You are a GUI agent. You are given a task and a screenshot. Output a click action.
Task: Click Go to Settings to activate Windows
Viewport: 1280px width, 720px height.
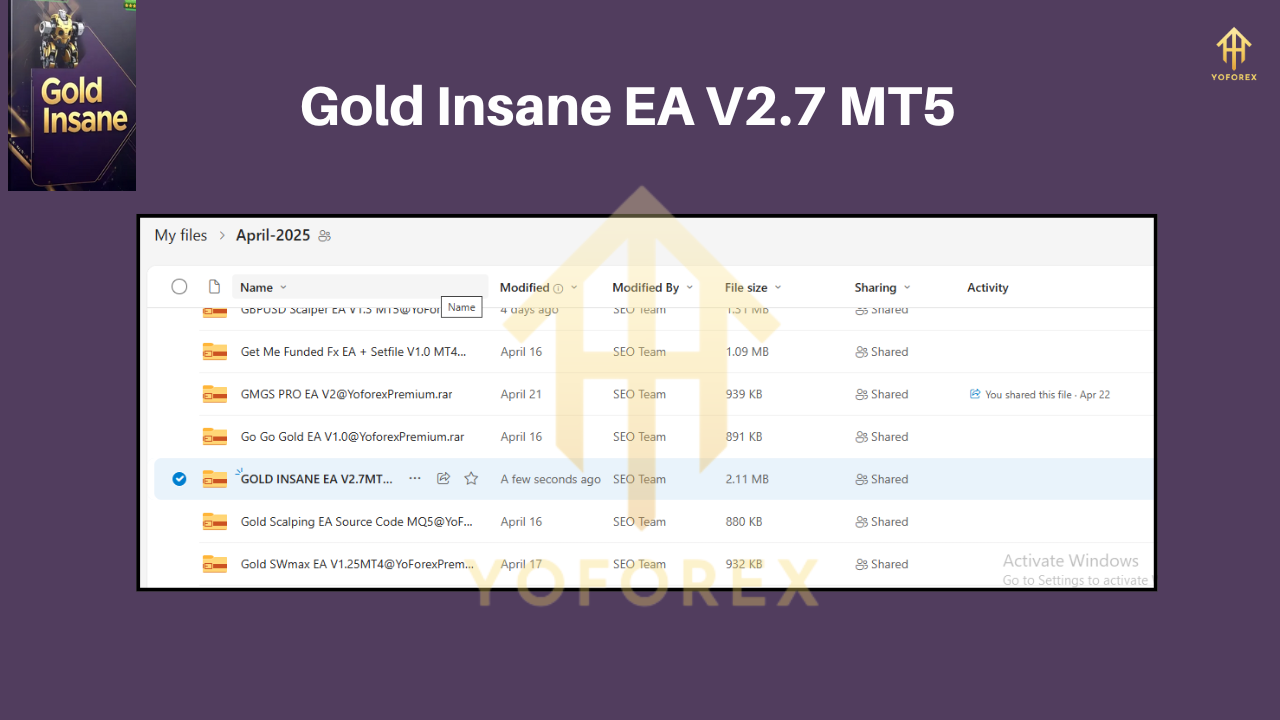pos(1075,580)
